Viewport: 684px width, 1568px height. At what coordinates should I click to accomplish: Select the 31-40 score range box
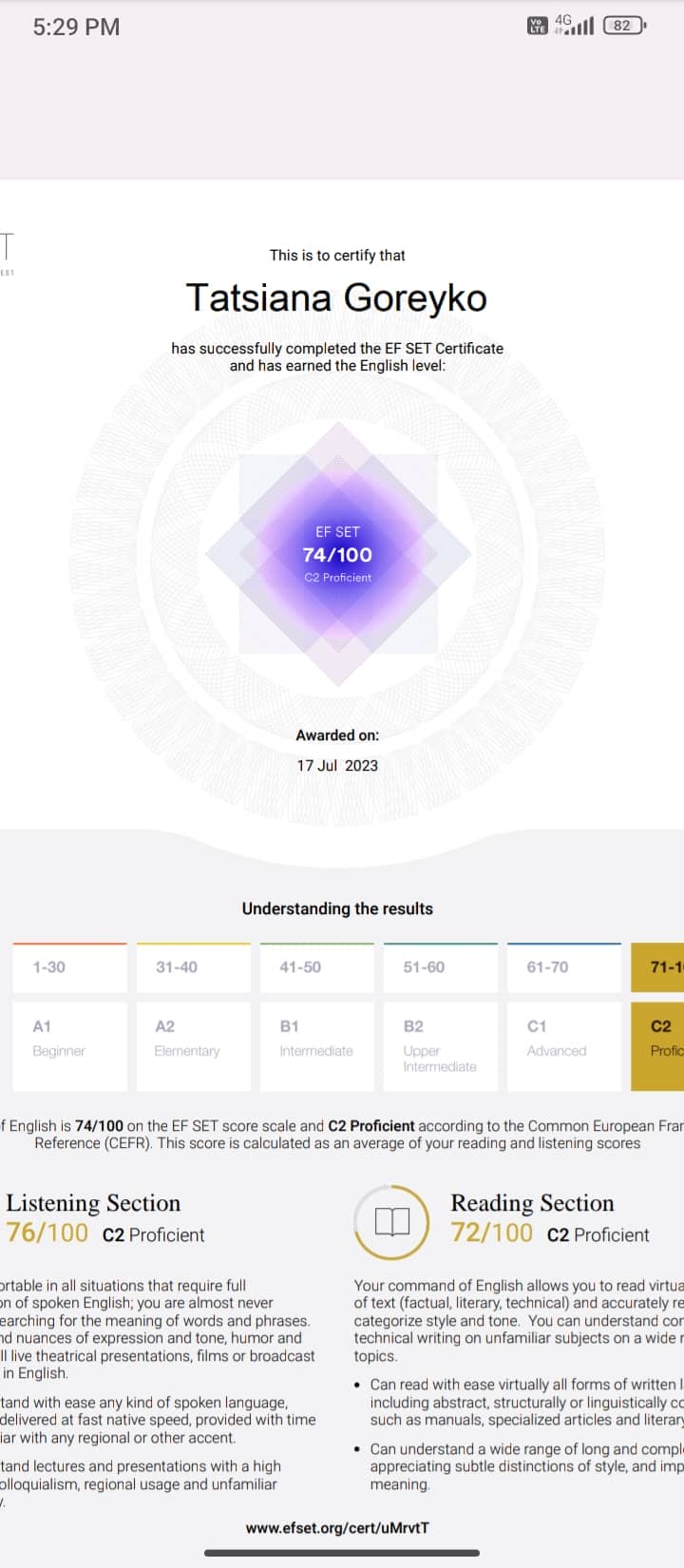pos(193,967)
